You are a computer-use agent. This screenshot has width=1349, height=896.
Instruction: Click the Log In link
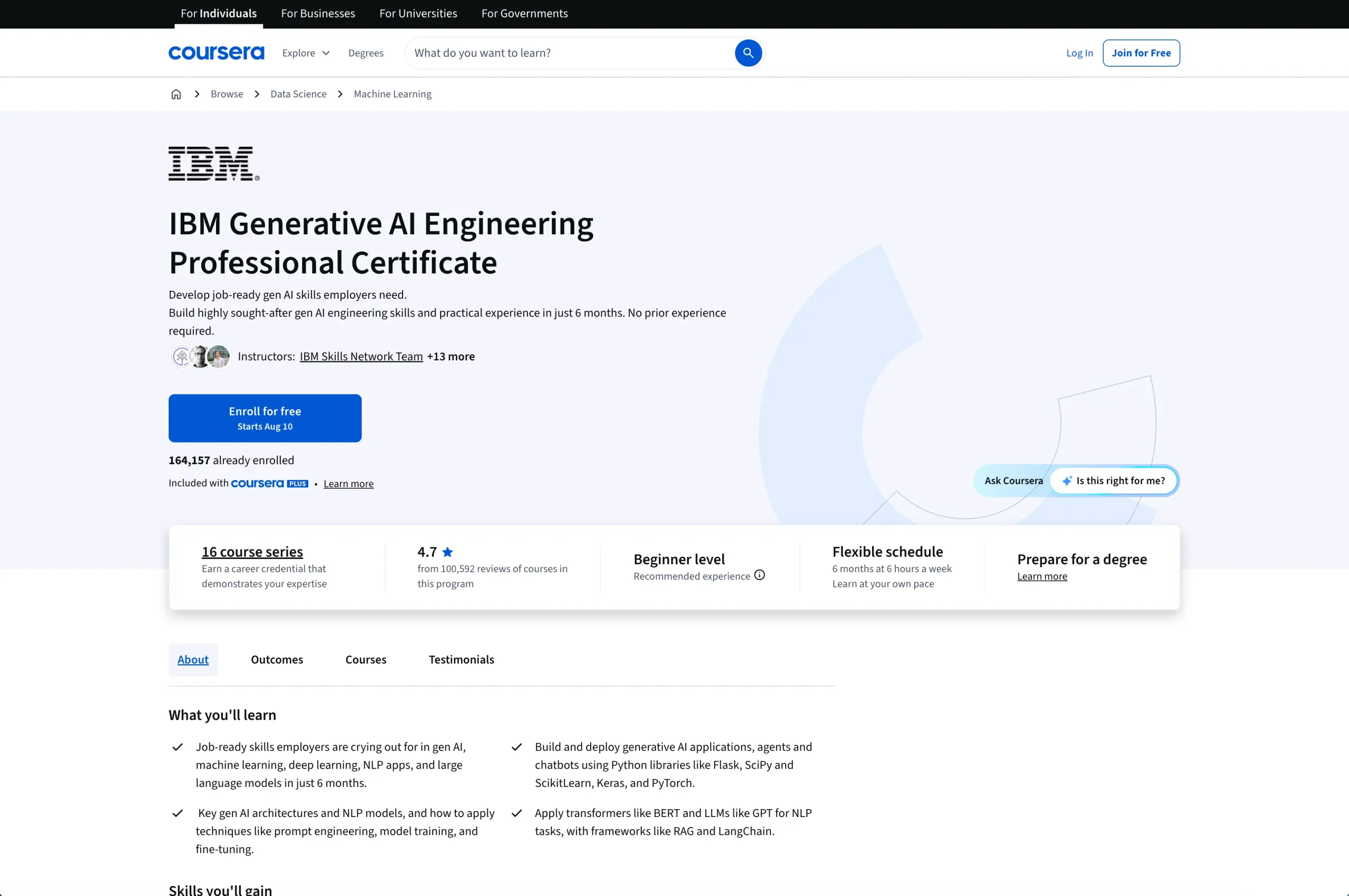coord(1079,53)
